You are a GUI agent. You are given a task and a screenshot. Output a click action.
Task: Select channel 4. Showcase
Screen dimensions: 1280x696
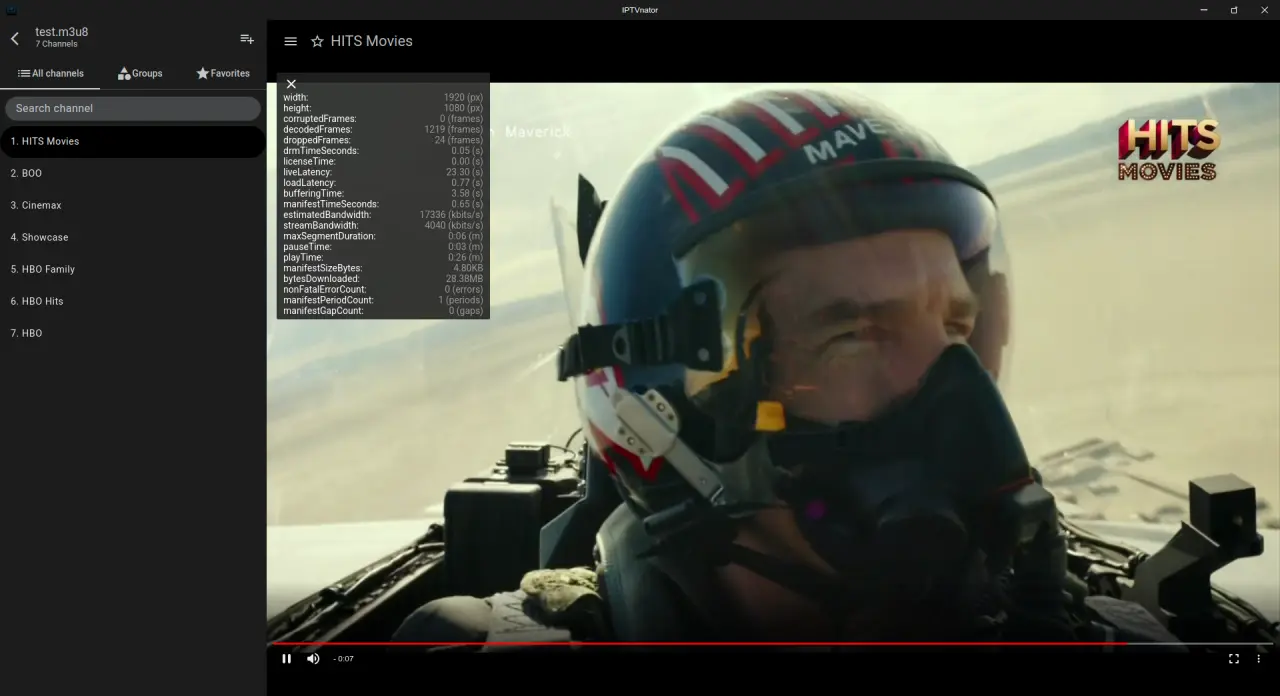click(133, 237)
